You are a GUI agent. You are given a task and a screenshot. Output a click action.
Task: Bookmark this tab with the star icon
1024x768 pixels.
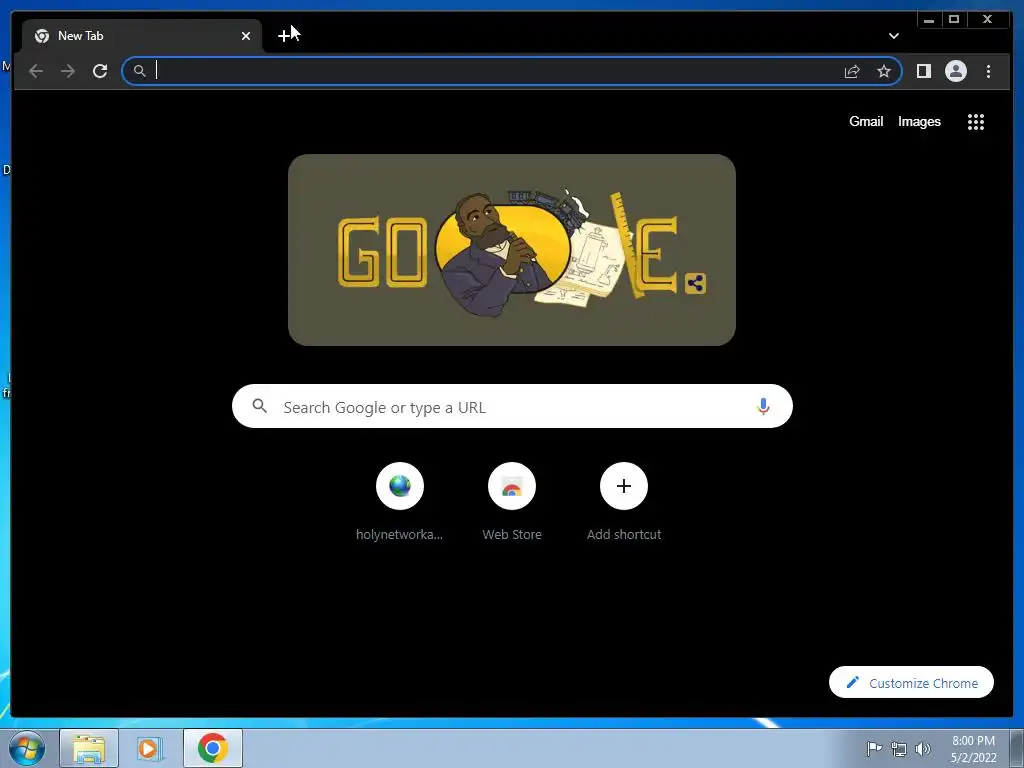click(x=884, y=71)
